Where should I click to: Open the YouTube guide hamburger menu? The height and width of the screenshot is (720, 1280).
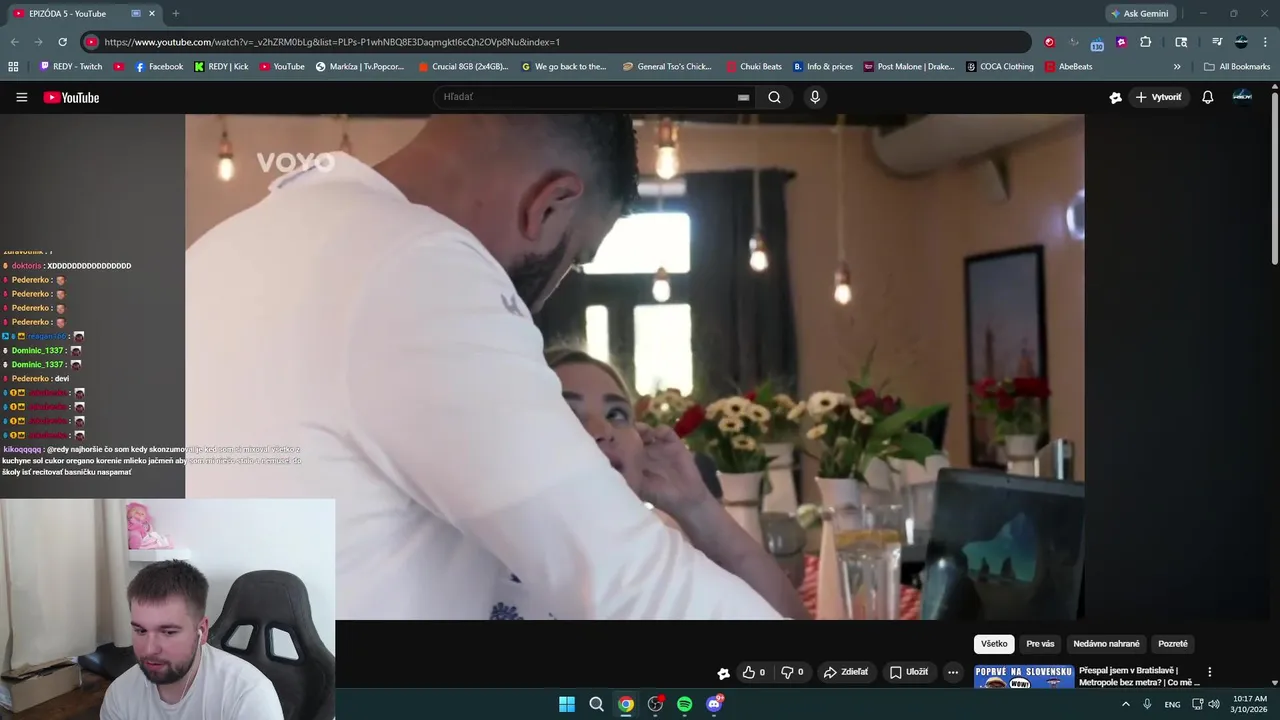tap(21, 97)
